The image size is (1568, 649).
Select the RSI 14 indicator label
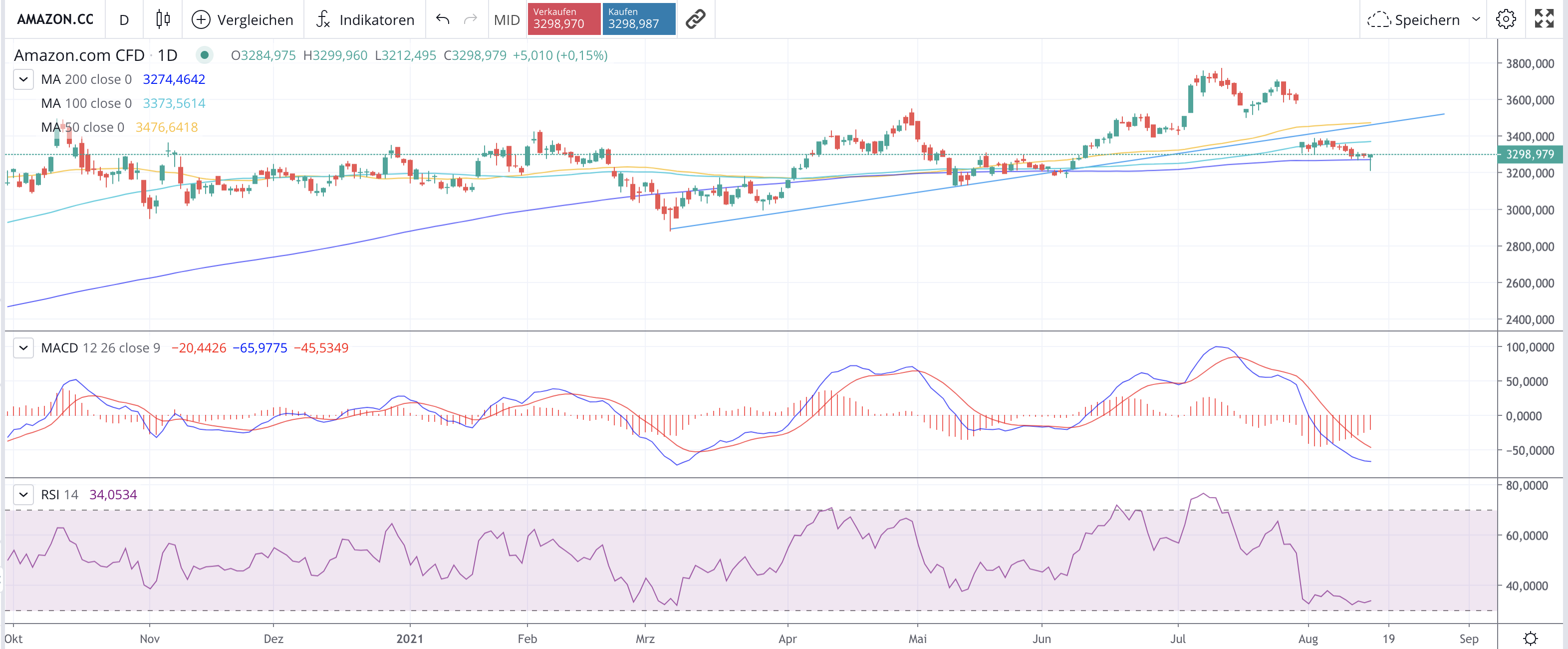tap(60, 494)
